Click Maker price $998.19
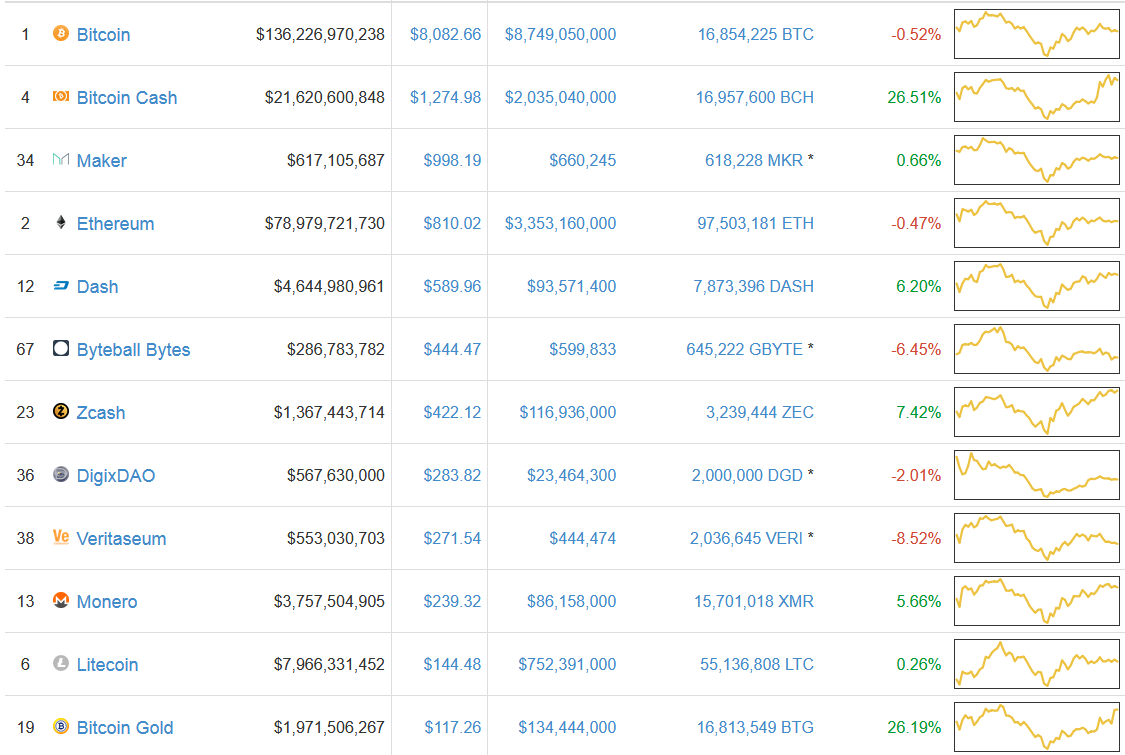Viewport: 1125px width, 755px height. (452, 160)
